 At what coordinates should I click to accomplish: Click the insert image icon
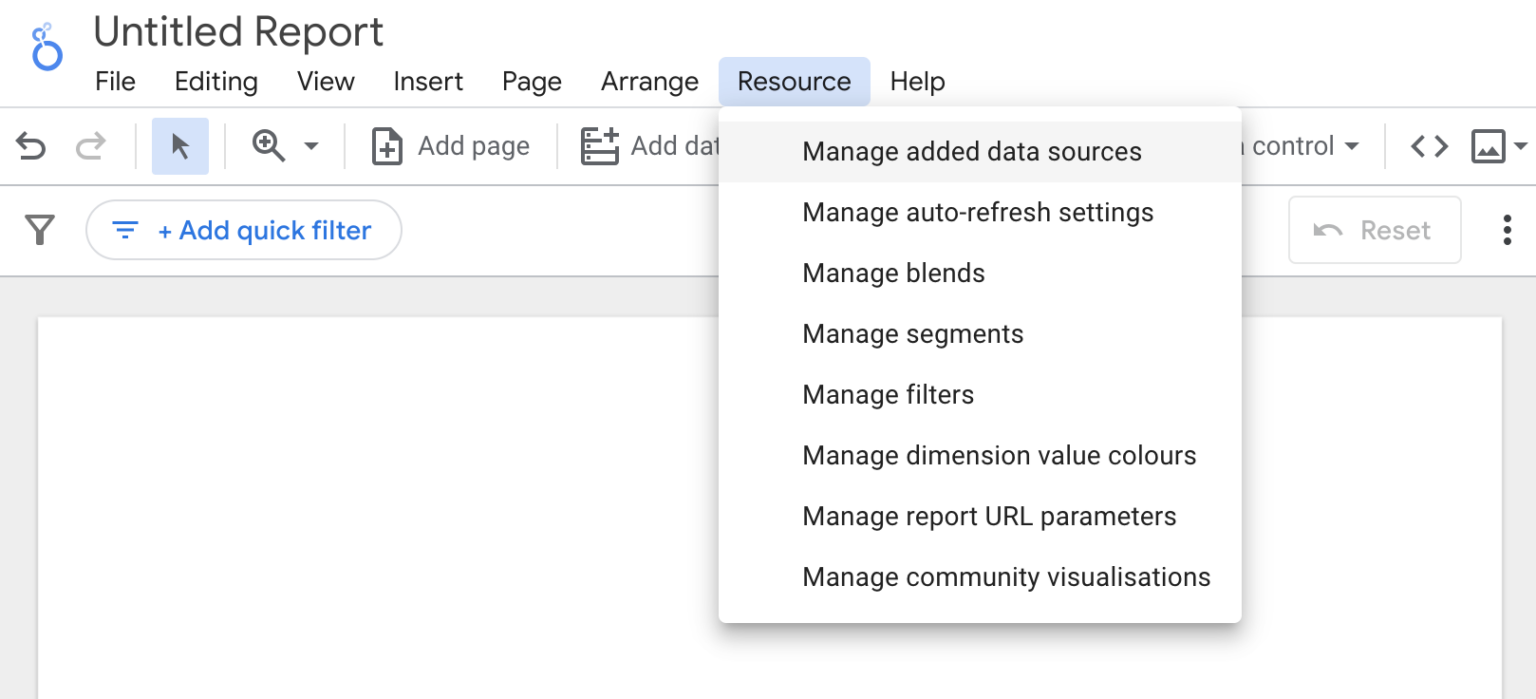(1487, 146)
